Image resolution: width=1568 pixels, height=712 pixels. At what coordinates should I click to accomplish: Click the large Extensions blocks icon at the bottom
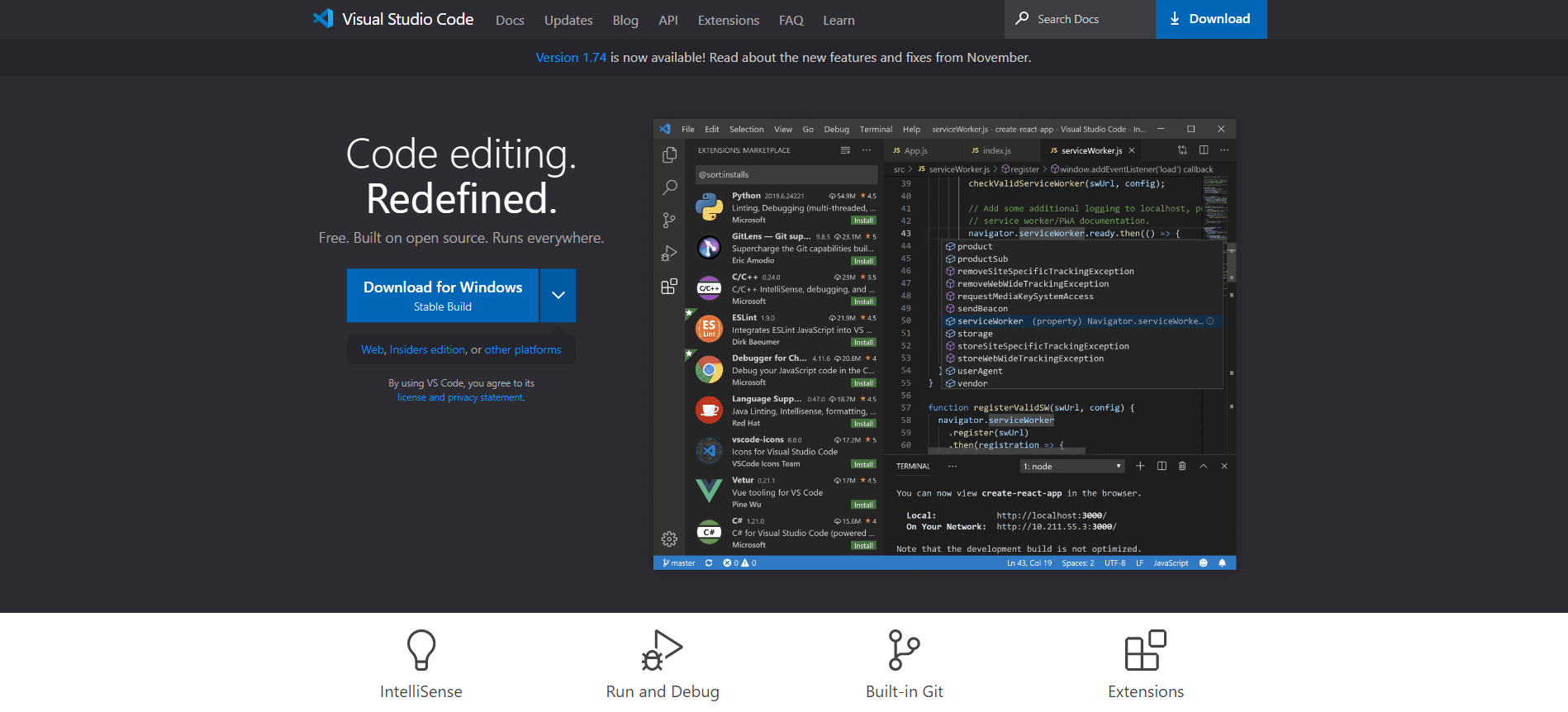click(x=1146, y=650)
